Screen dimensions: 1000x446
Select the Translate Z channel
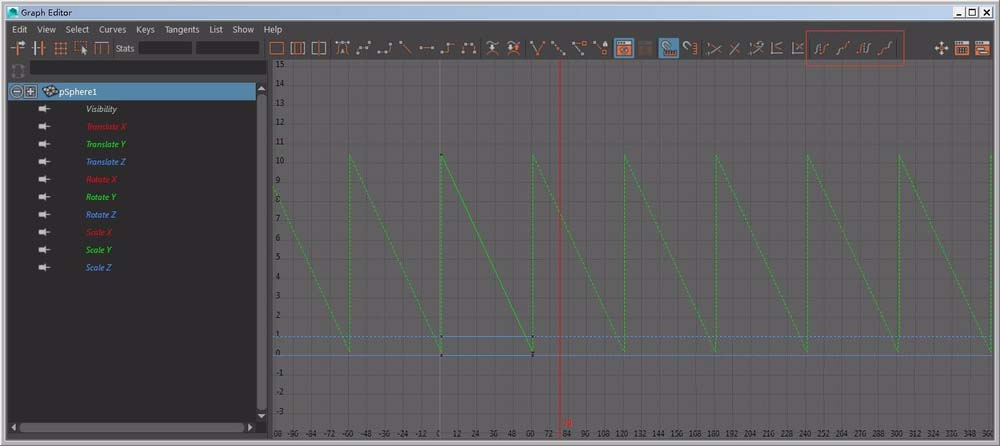(x=106, y=162)
